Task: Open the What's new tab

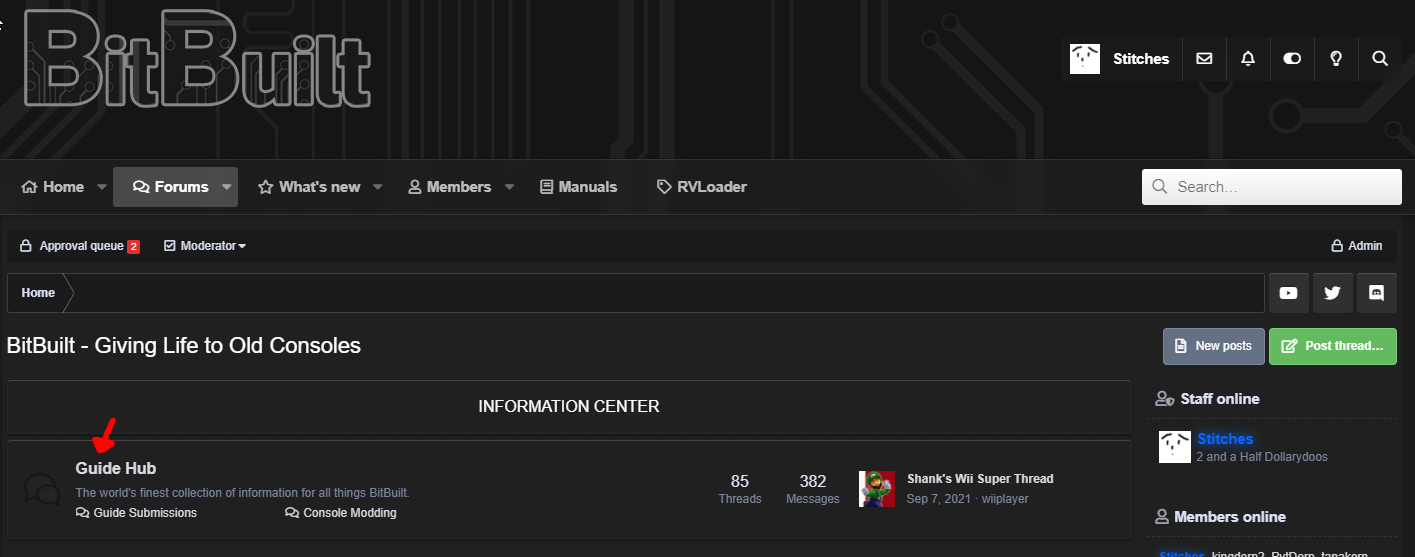Action: pos(309,187)
